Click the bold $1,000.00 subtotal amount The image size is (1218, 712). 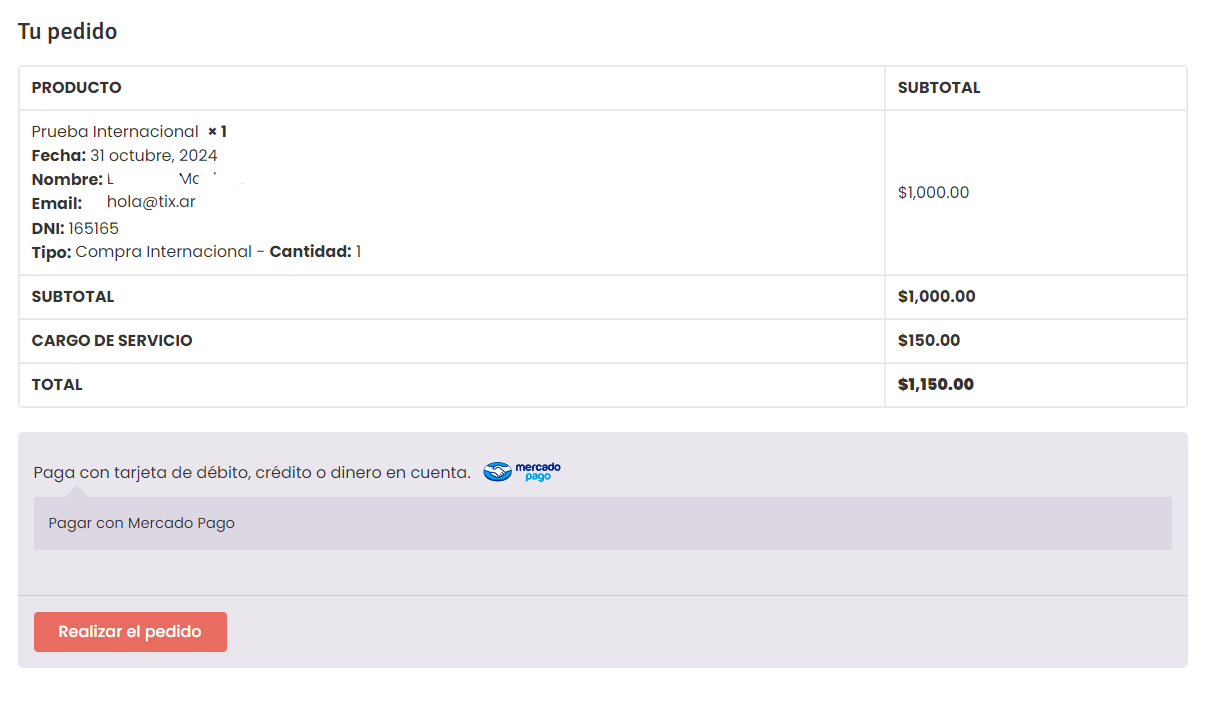tap(936, 297)
